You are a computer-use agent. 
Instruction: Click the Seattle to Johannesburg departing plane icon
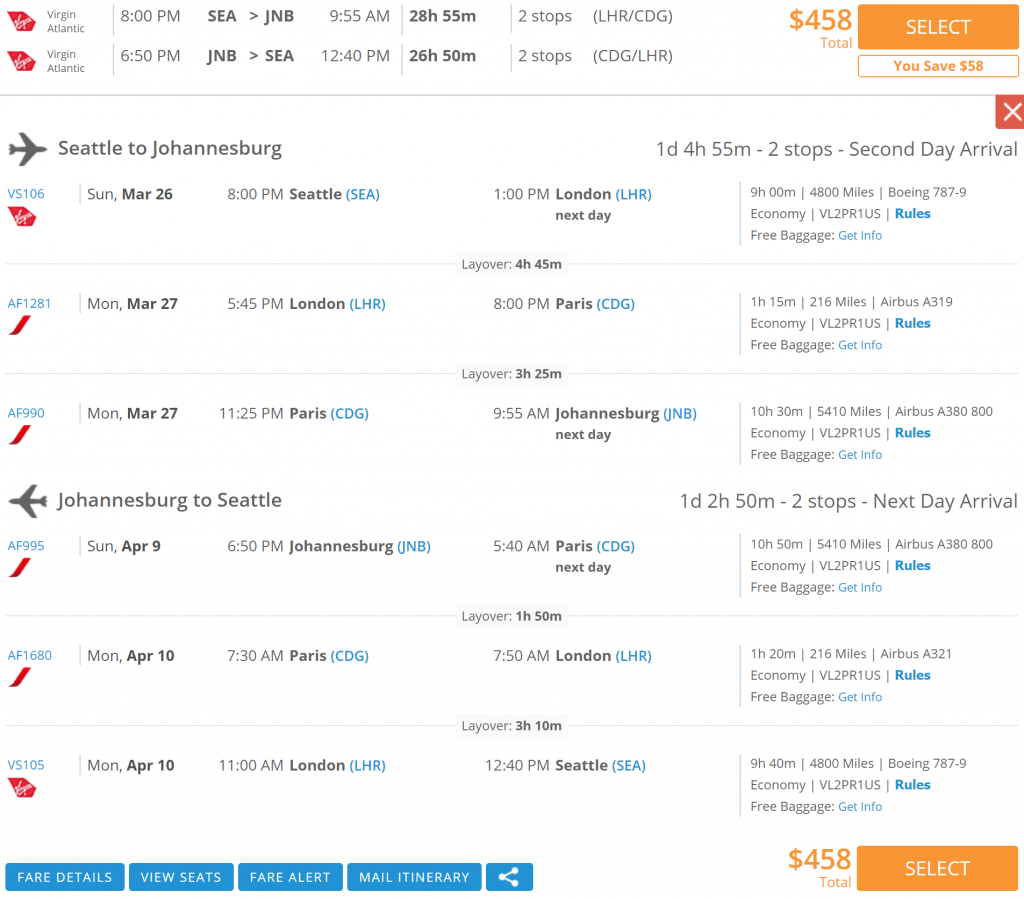click(x=27, y=149)
